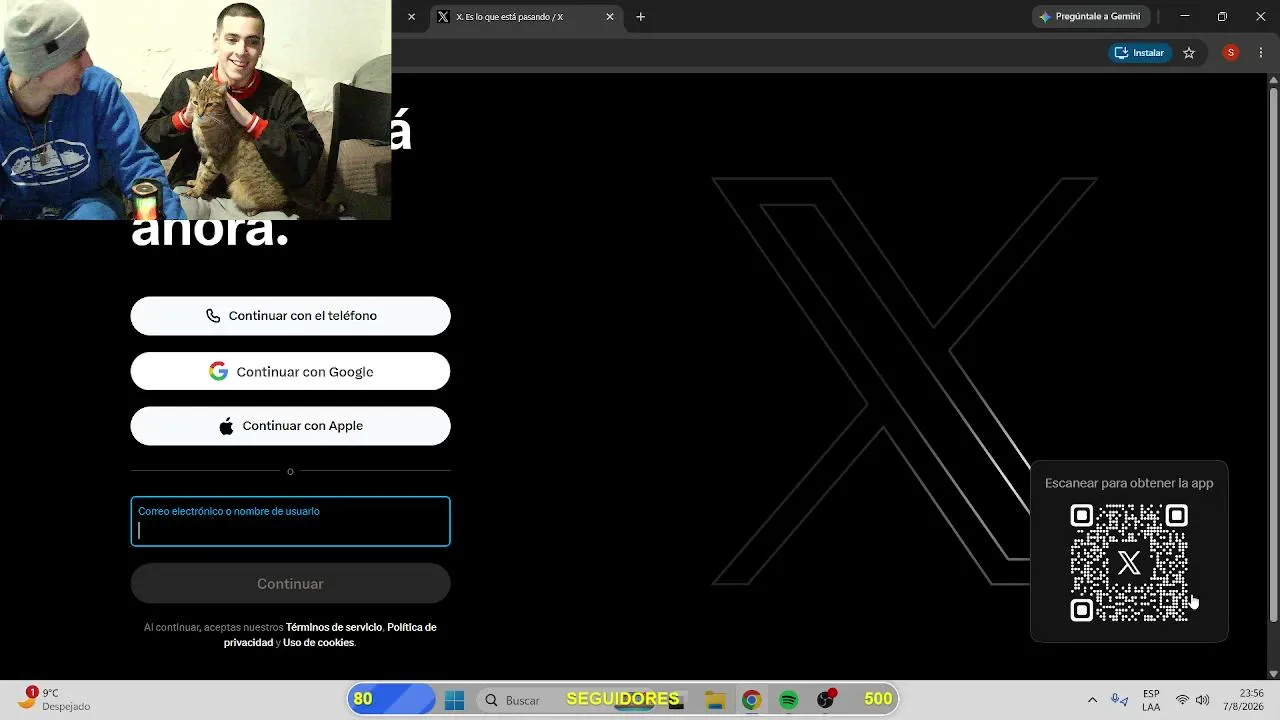
Task: Show hidden system tray icons
Action: (x=1092, y=700)
